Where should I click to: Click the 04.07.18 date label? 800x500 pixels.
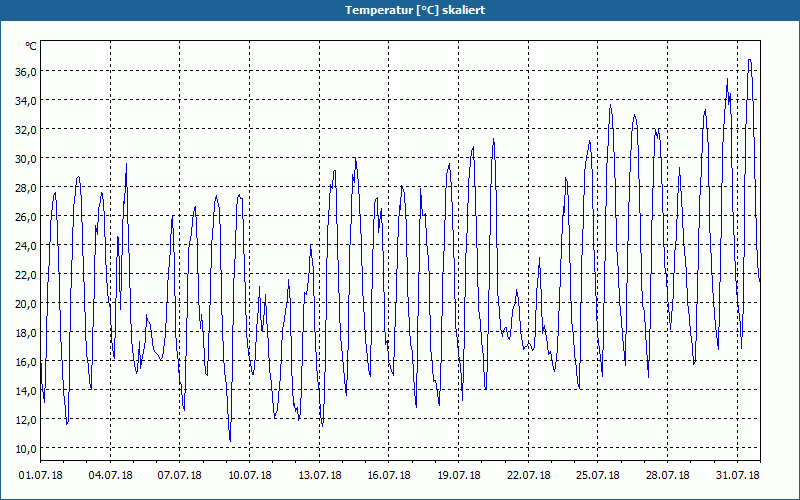point(110,476)
